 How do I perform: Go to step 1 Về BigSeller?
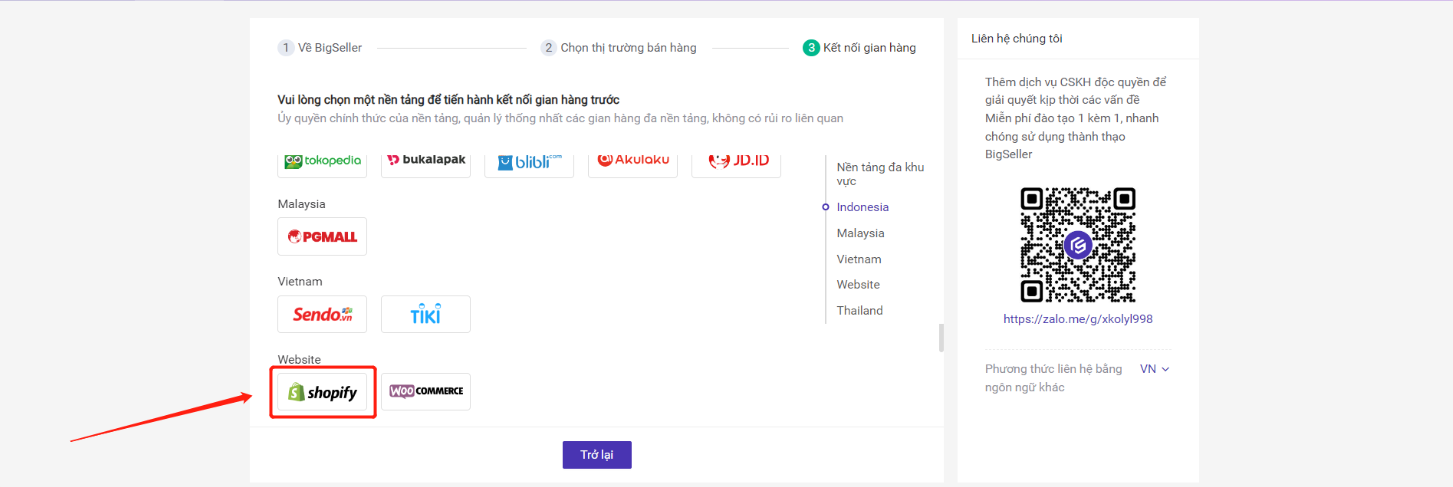pyautogui.click(x=320, y=47)
